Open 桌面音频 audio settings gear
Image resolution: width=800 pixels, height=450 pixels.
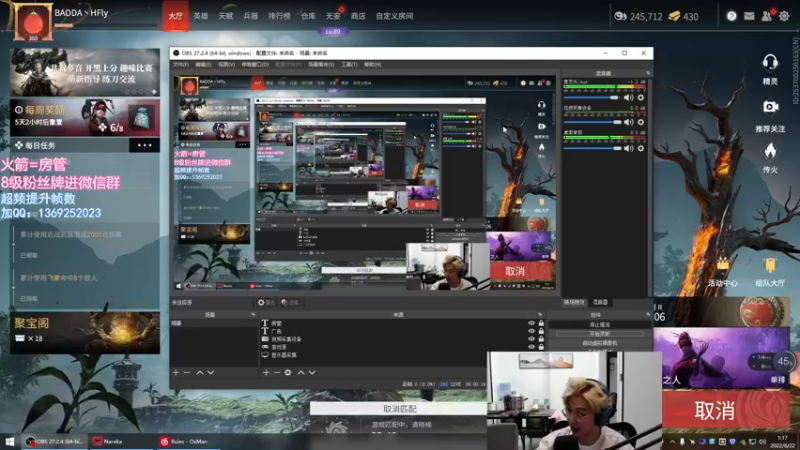641,148
